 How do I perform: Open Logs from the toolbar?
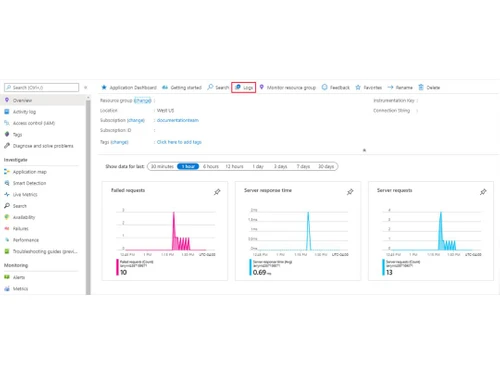click(244, 87)
